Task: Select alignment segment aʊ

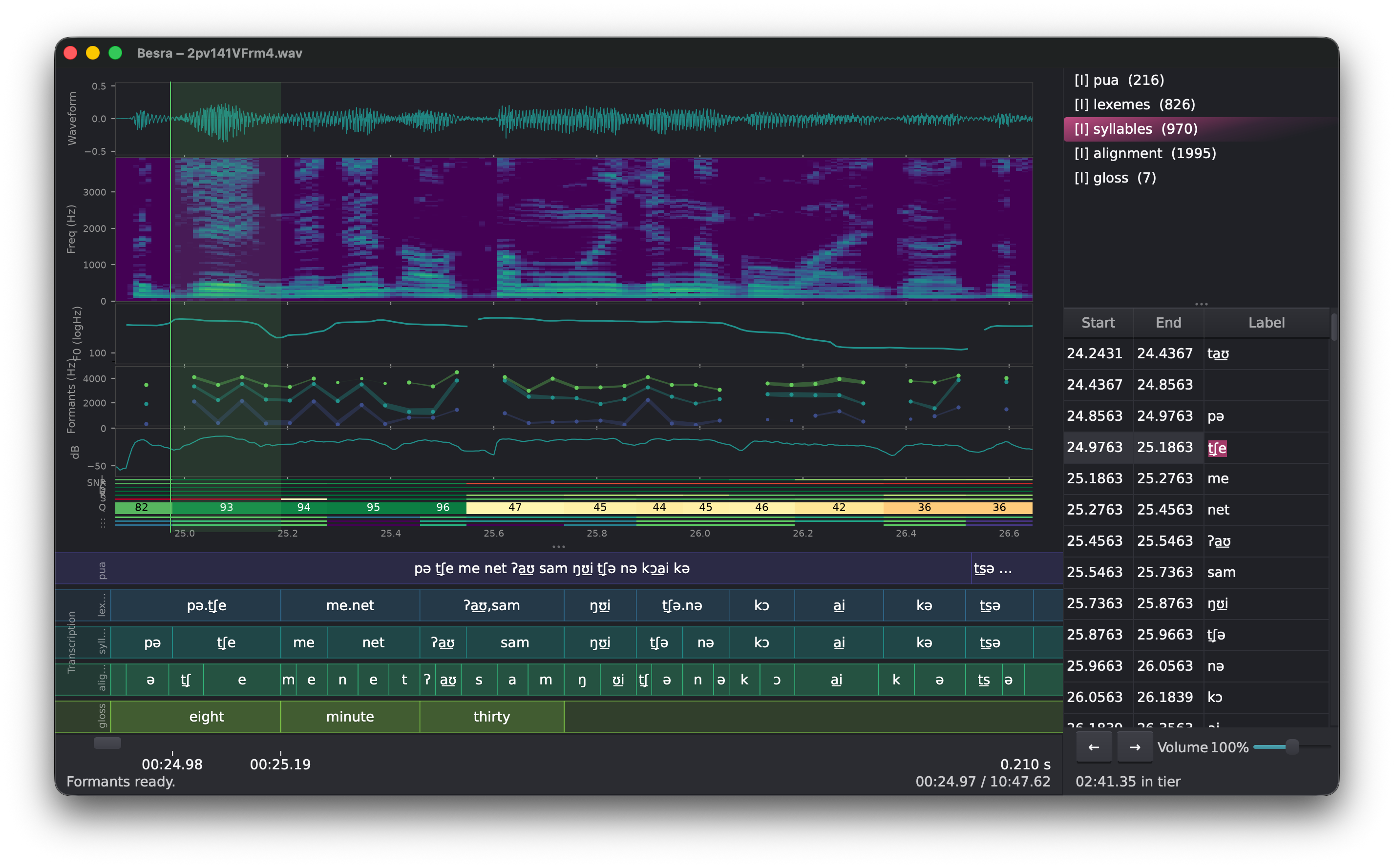Action: [x=448, y=680]
